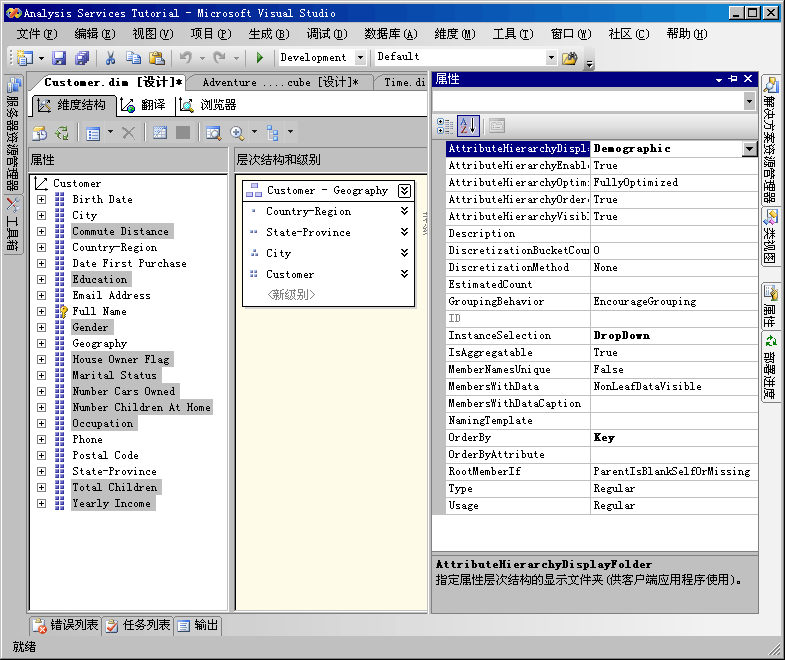Open the 数据库 menu
The height and width of the screenshot is (660, 785).
click(x=390, y=34)
